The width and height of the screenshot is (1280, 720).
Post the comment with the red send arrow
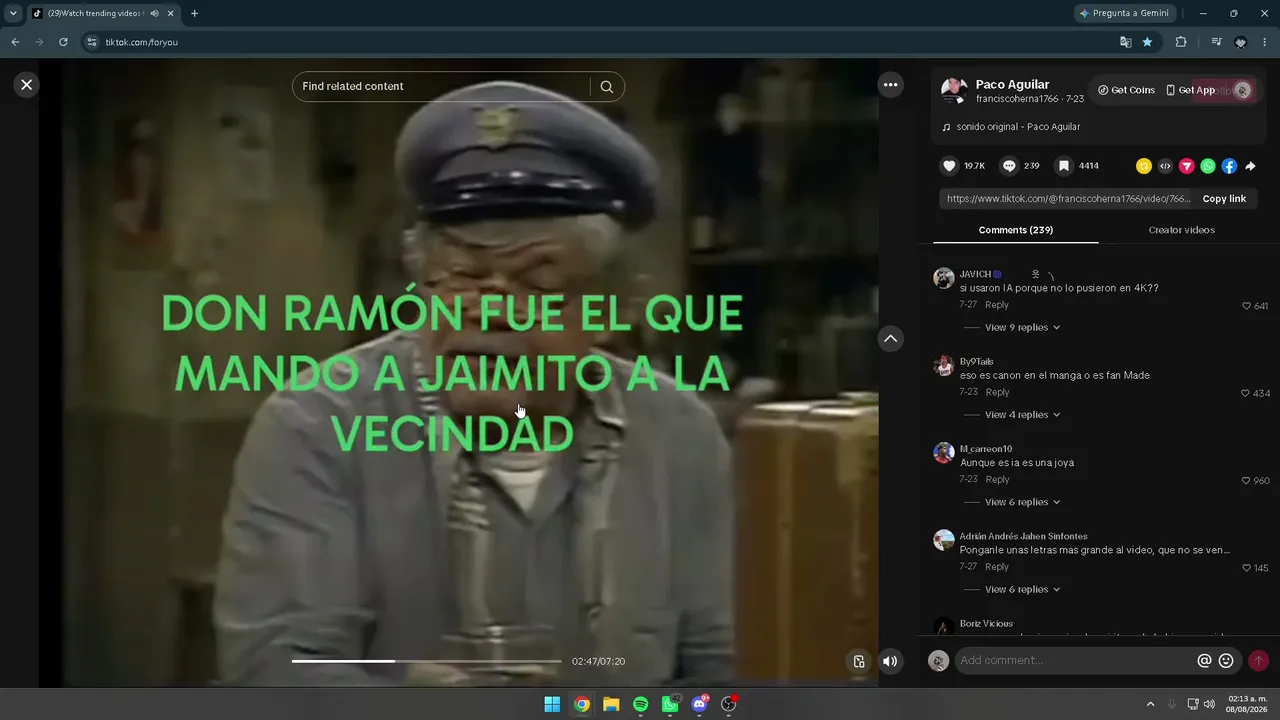coord(1258,661)
